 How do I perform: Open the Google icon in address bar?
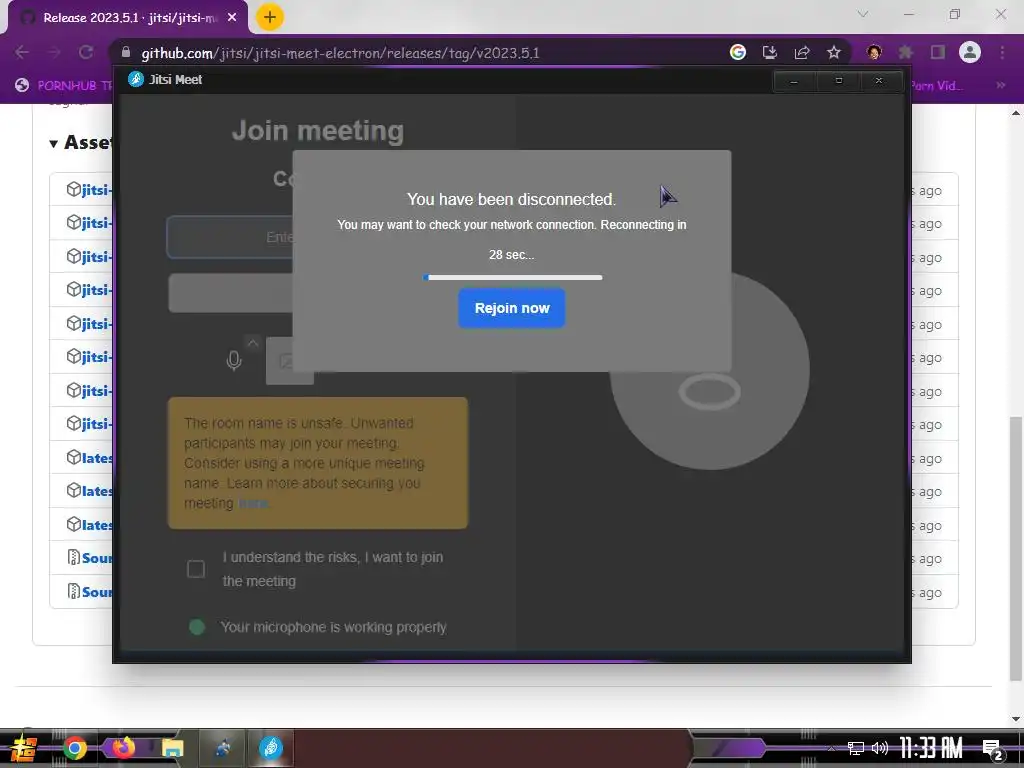(738, 52)
